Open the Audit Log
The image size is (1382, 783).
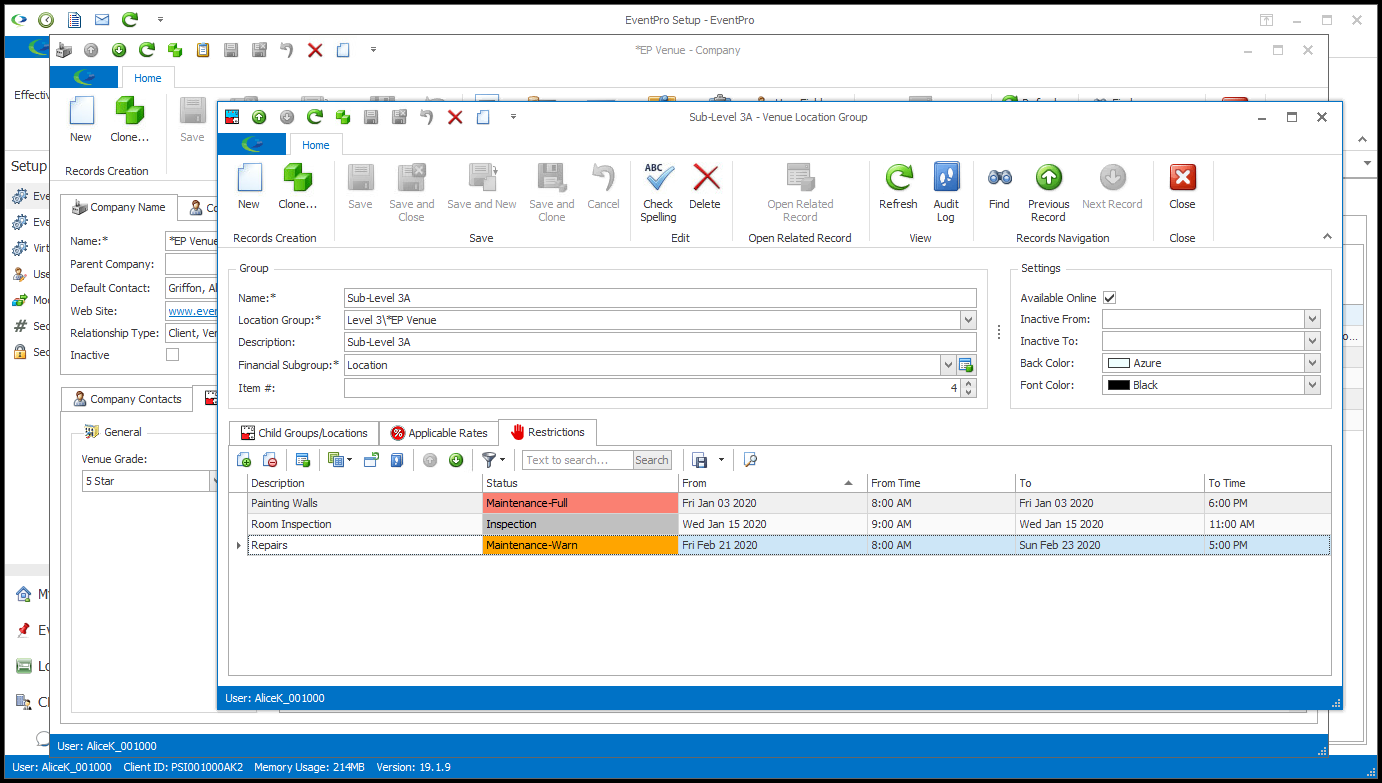pos(946,192)
